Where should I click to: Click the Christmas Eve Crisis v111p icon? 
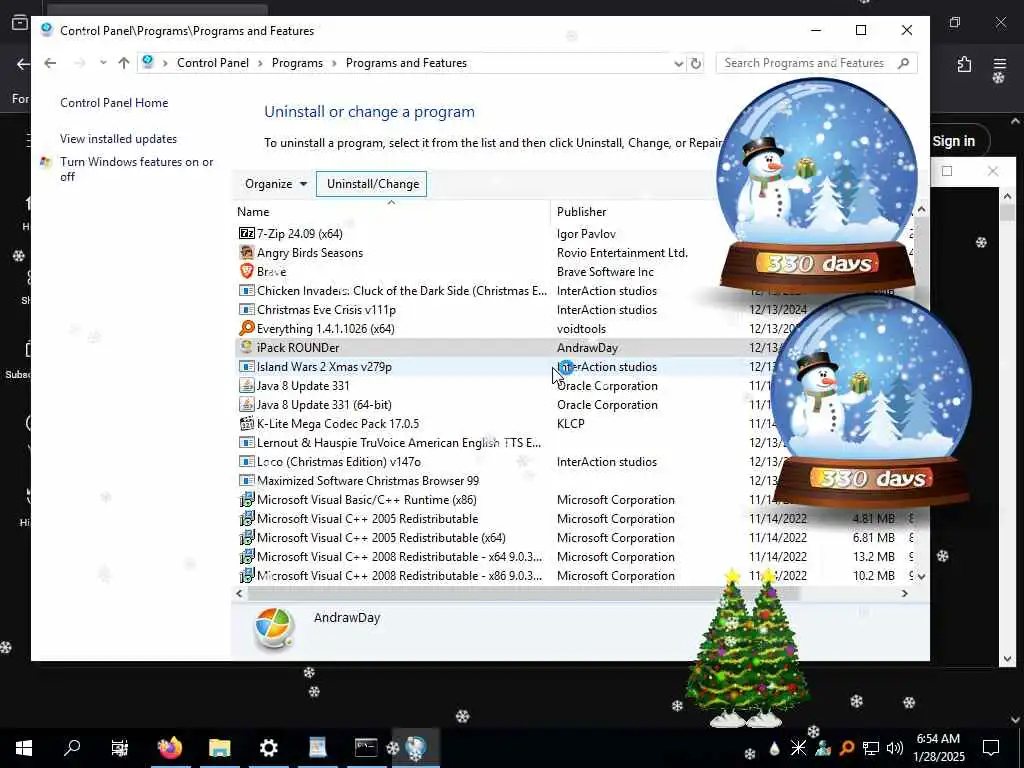246,309
